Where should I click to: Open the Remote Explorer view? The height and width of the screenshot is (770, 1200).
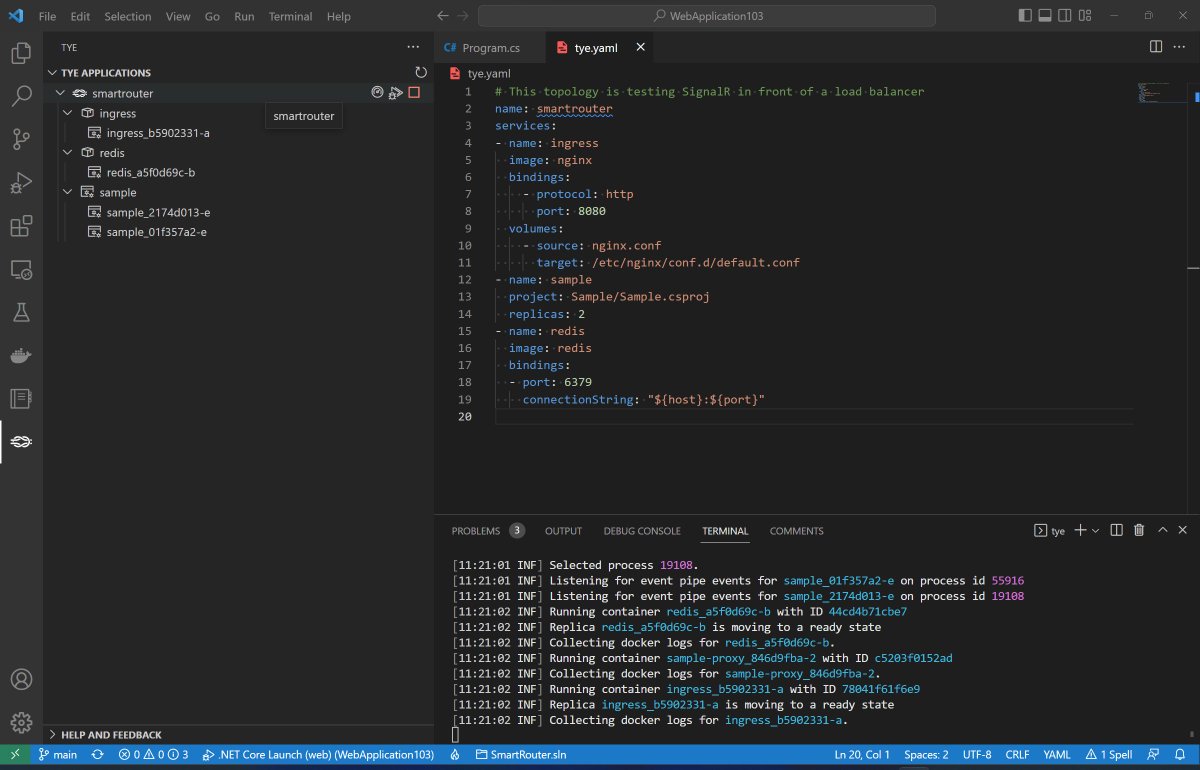21,270
